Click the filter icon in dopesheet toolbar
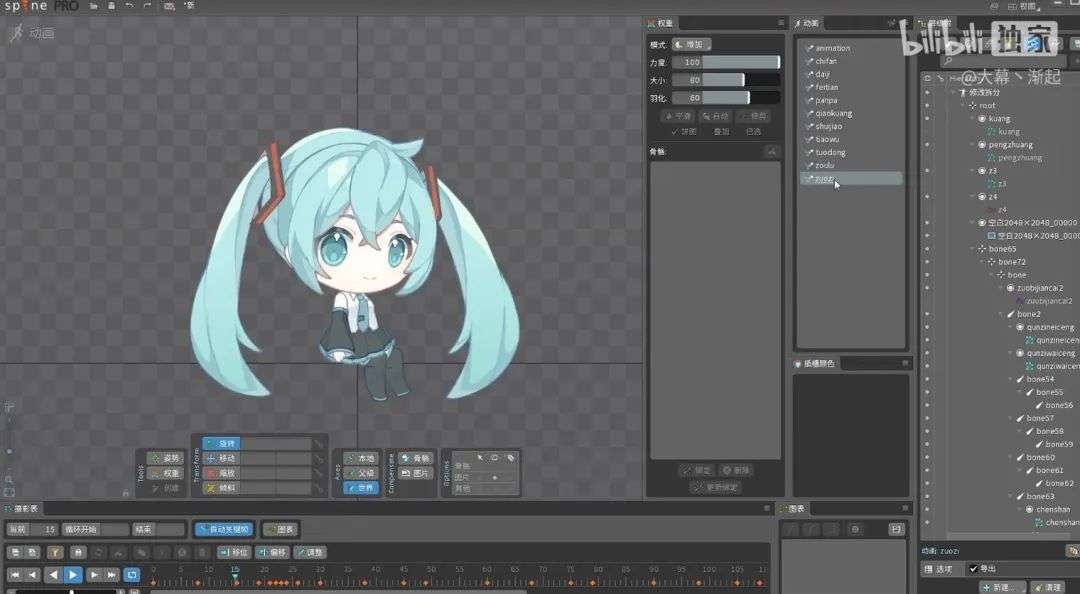Image resolution: width=1080 pixels, height=594 pixels. (55, 553)
